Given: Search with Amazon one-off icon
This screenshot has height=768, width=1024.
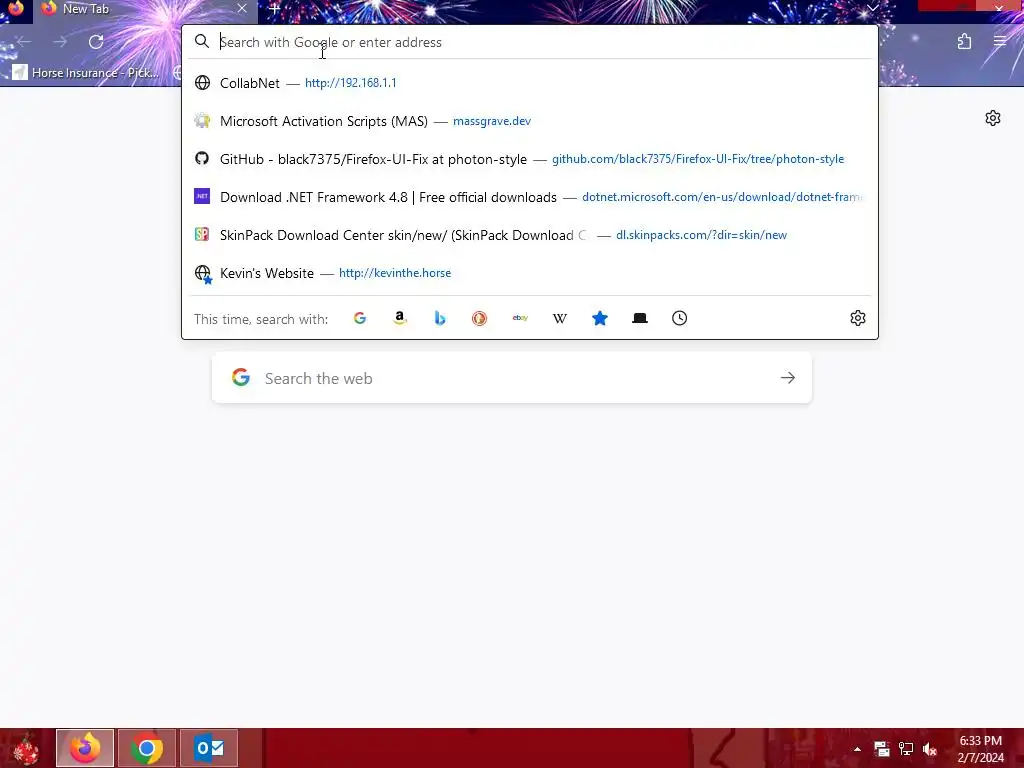Looking at the screenshot, I should 400,319.
